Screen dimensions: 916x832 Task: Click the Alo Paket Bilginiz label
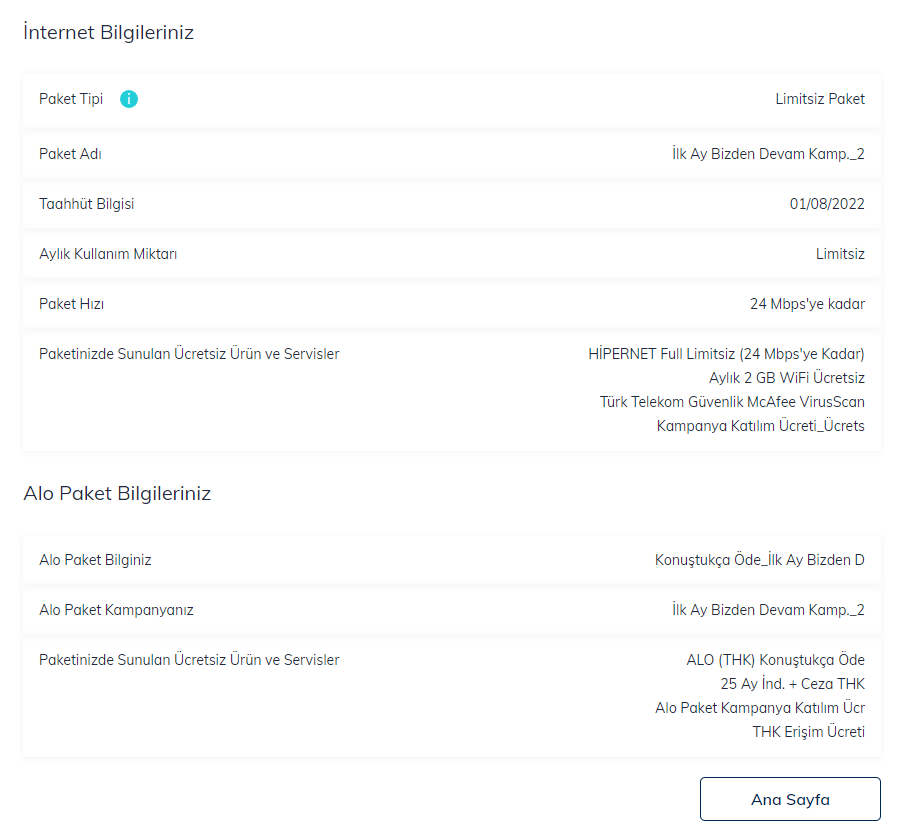click(x=95, y=560)
